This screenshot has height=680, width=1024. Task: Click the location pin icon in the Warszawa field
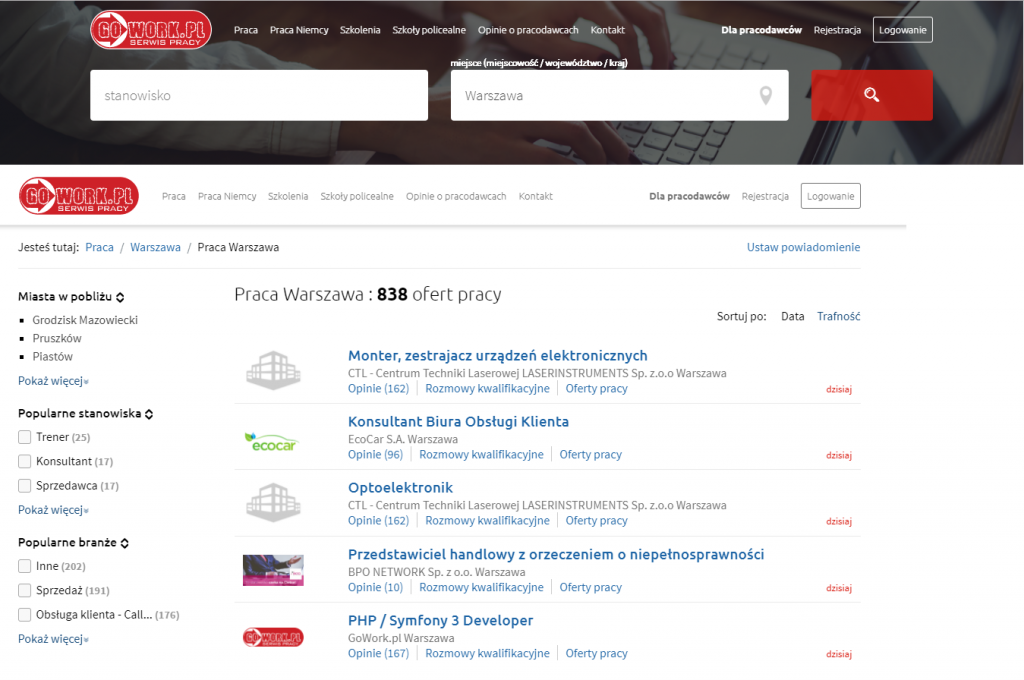pos(765,96)
